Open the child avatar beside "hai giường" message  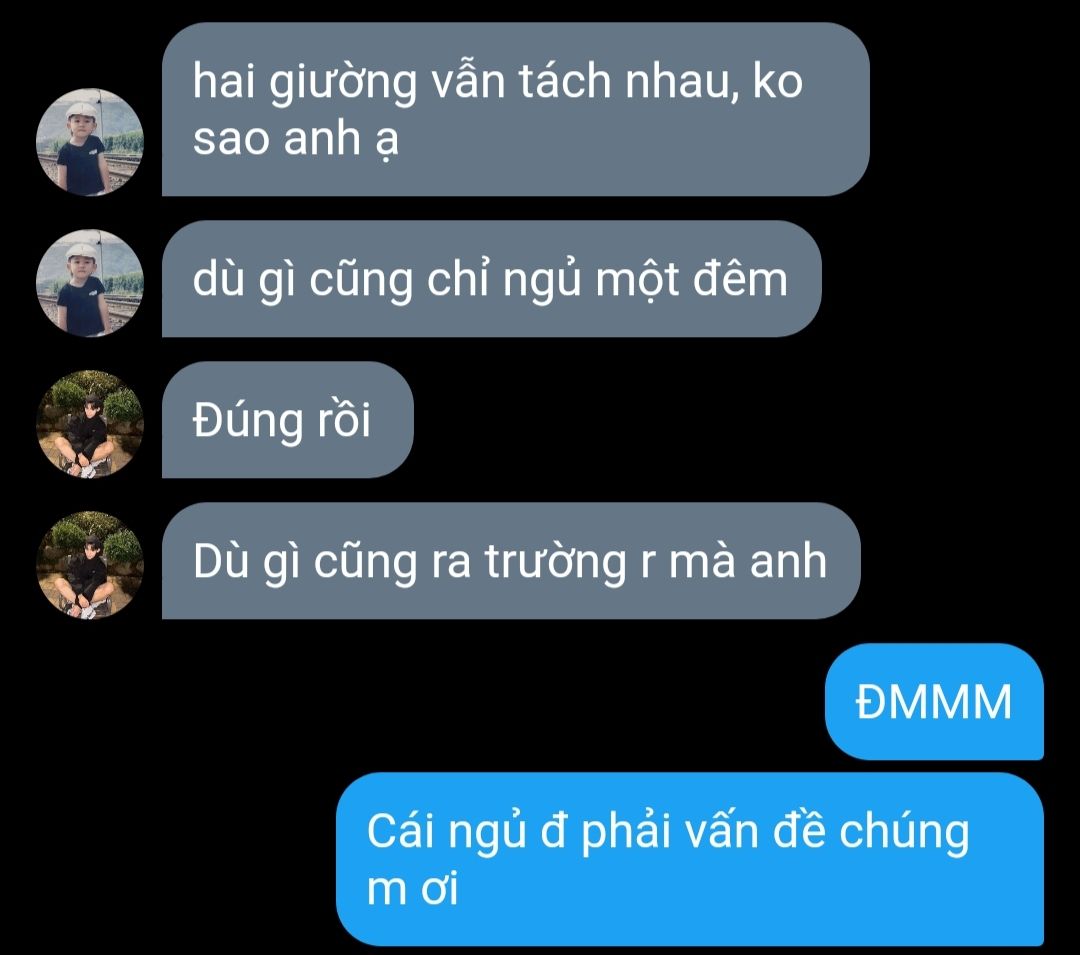(x=90, y=142)
